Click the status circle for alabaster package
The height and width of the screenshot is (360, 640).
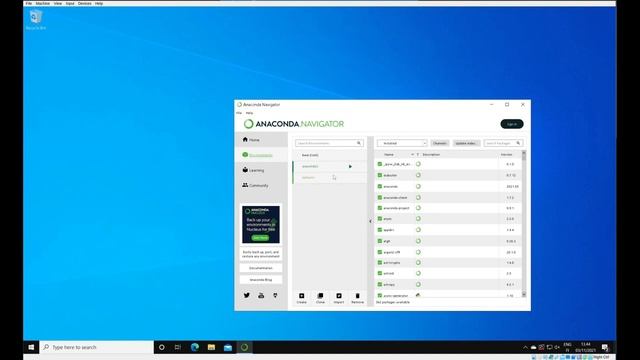tap(418, 175)
